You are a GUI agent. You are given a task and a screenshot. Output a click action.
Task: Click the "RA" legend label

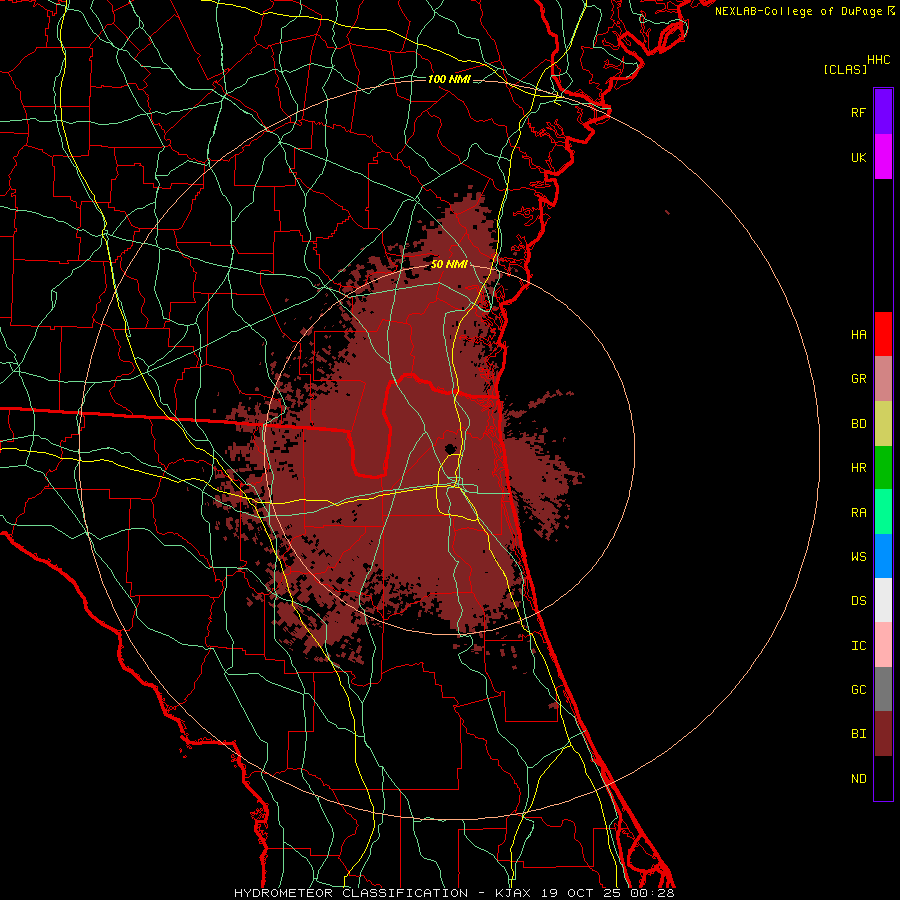tap(858, 513)
